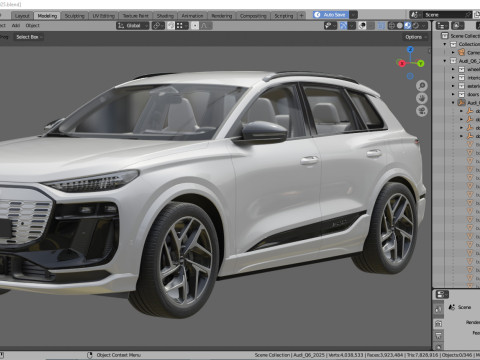Open the Add menu in viewport header
The height and width of the screenshot is (360, 480).
click(16, 26)
